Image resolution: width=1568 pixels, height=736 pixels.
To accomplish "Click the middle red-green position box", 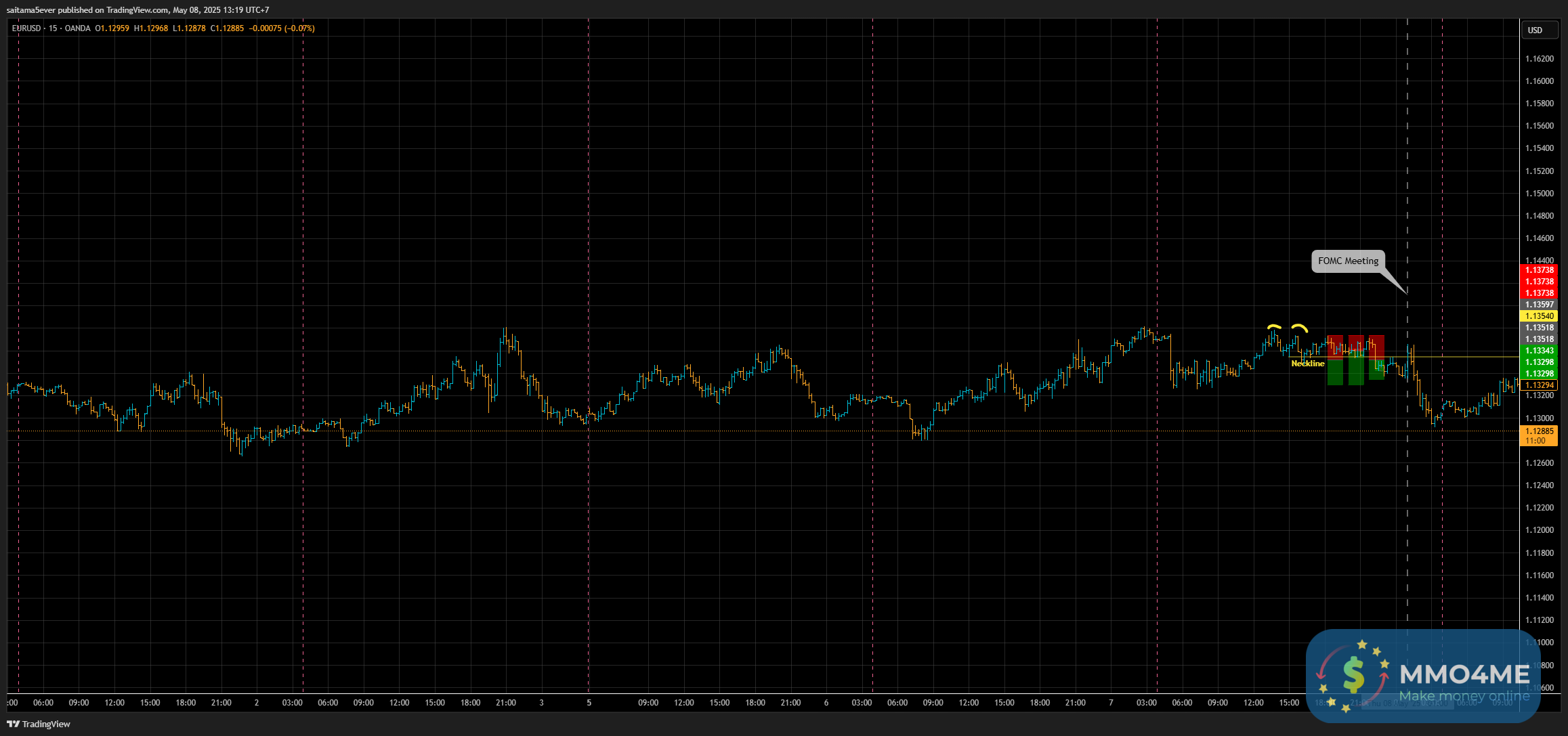I will click(x=1356, y=360).
